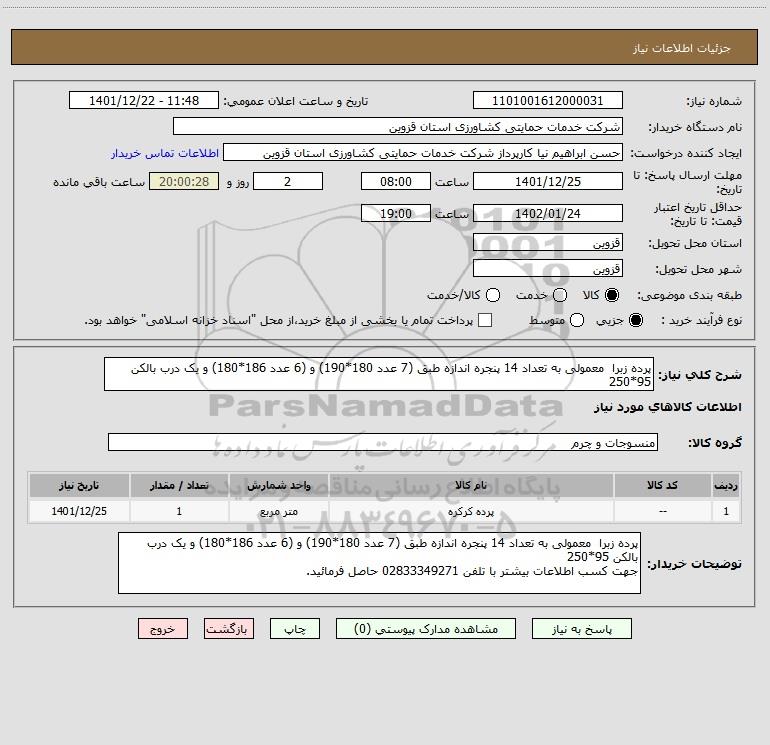Click the response deadline date 1401/12/25 field
Screen dimensions: 770x745
[x=548, y=181]
